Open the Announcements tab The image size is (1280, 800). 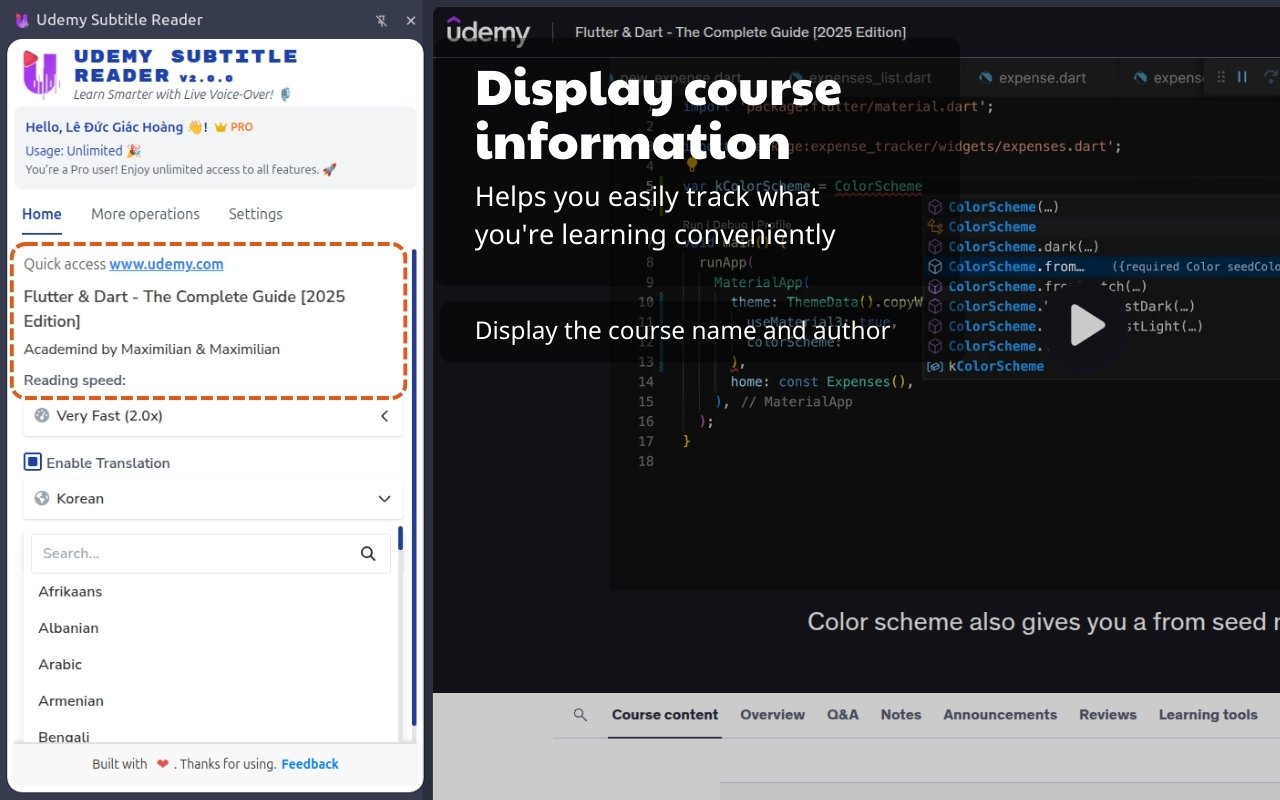point(1000,714)
